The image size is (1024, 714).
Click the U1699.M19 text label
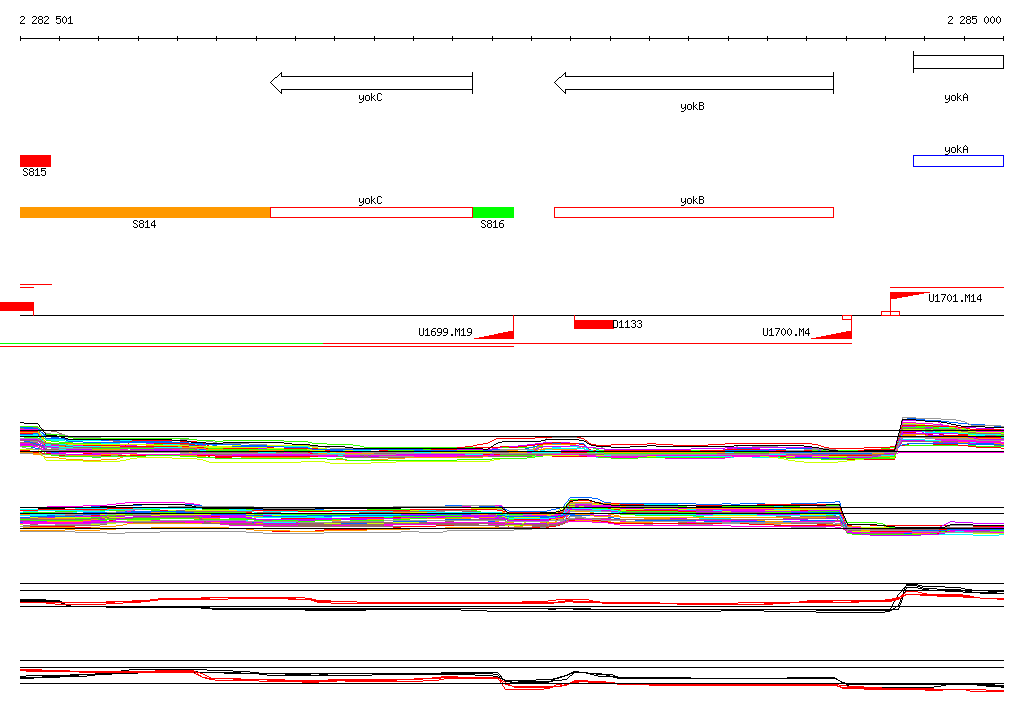[x=445, y=332]
